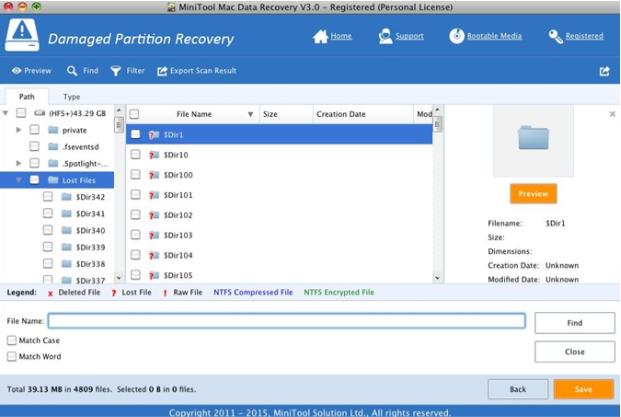Click the Size column header

[x=286, y=114]
